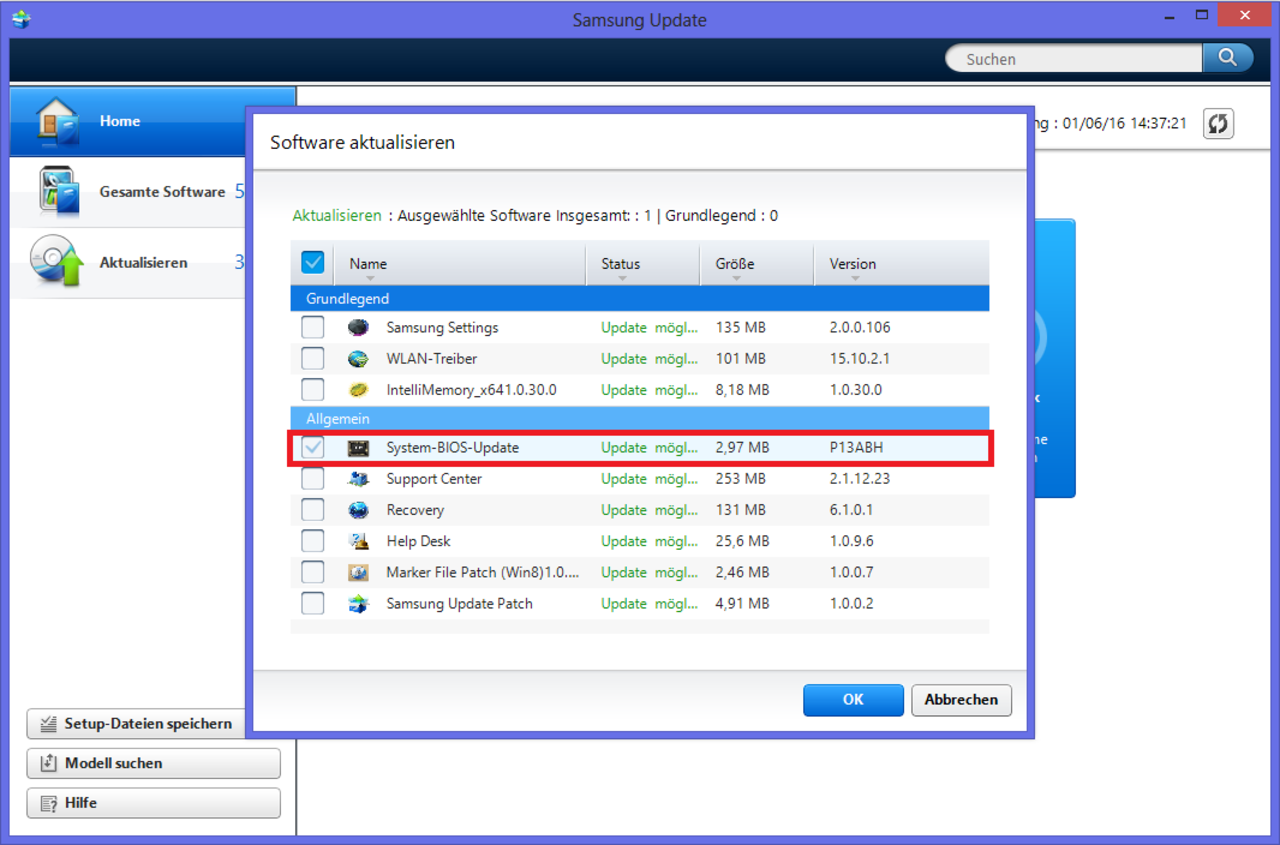Click the IntelliMemory row icon
Screen dimensions: 1280x845
[358, 390]
